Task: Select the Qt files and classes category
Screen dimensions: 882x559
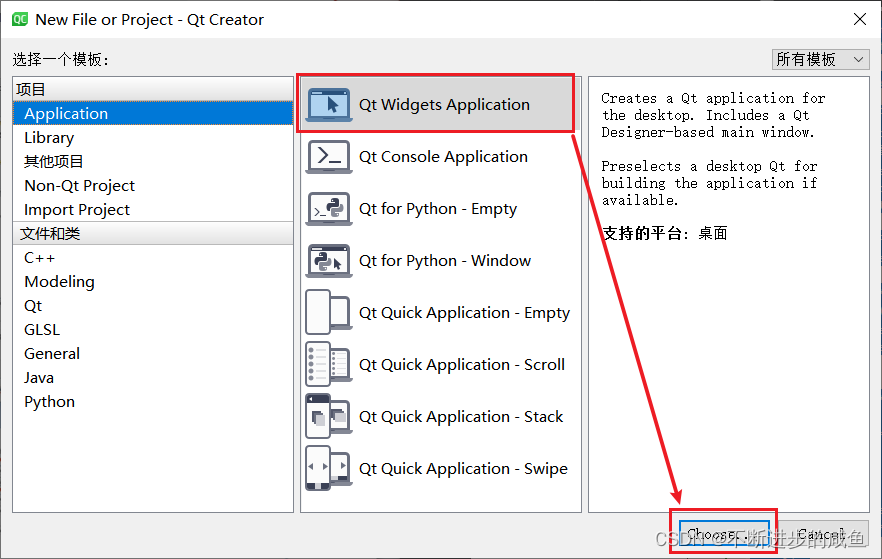Action: 153,306
